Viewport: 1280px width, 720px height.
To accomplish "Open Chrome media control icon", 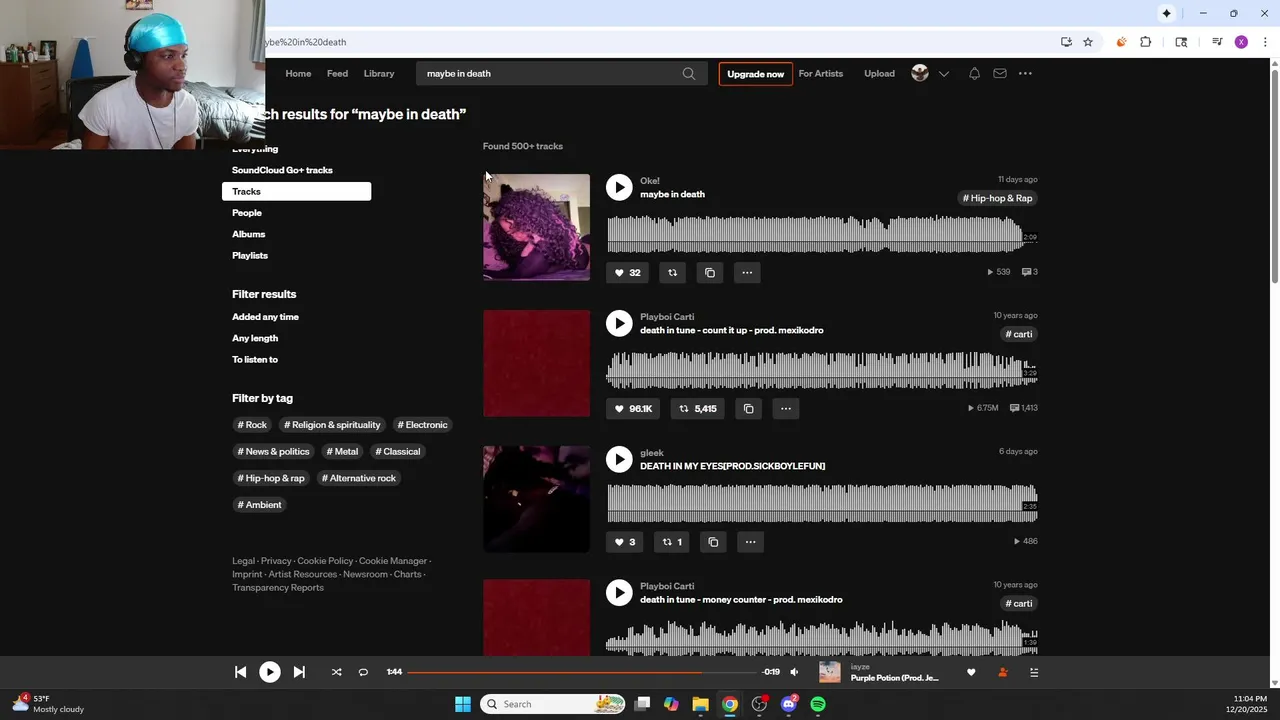I will (x=1217, y=42).
